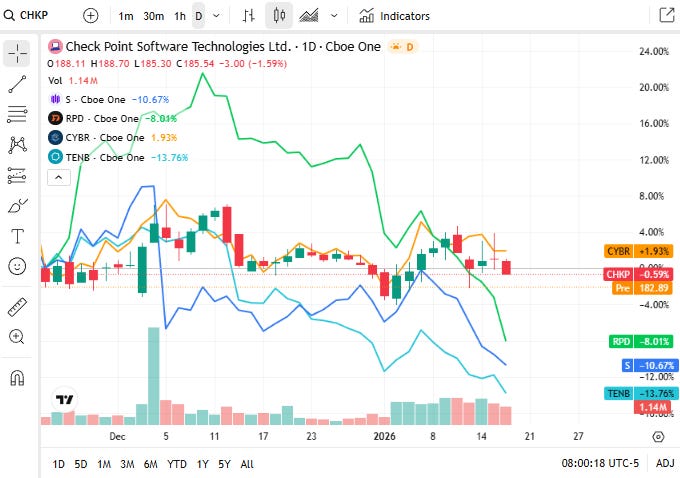Click the RPD -8.01% price label
The image size is (680, 478).
point(641,341)
